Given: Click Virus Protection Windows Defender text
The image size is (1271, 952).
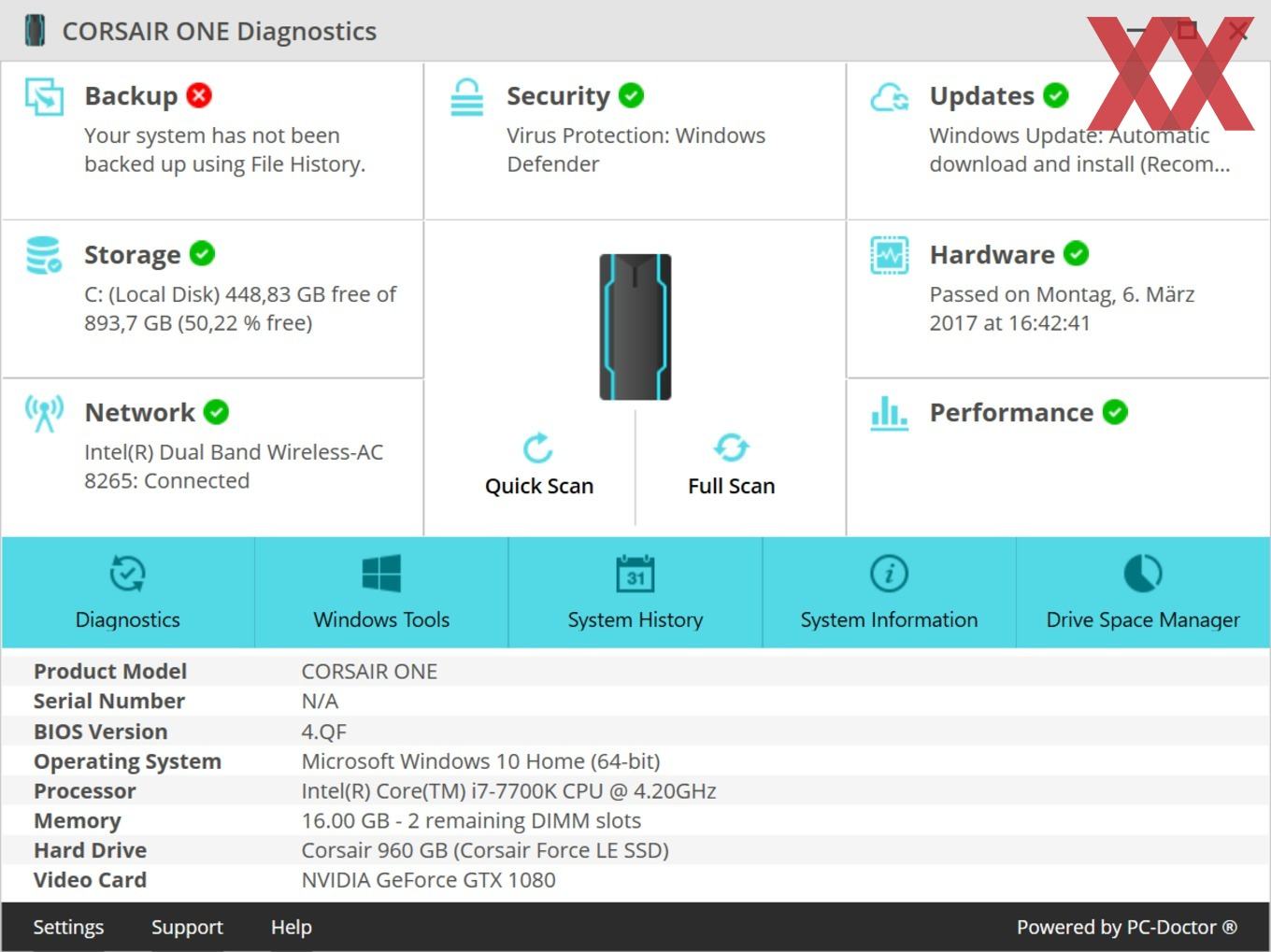Looking at the screenshot, I should click(x=636, y=149).
